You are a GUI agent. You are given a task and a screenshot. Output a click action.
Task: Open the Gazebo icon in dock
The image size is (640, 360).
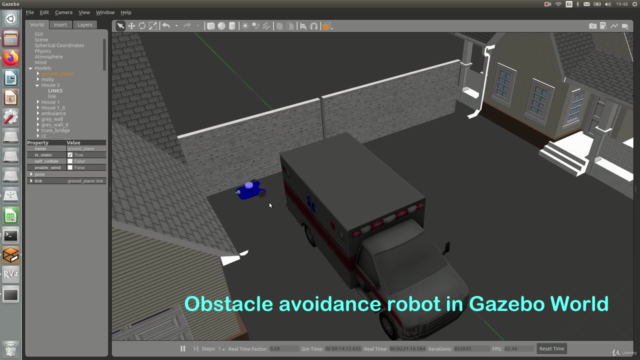[11, 255]
